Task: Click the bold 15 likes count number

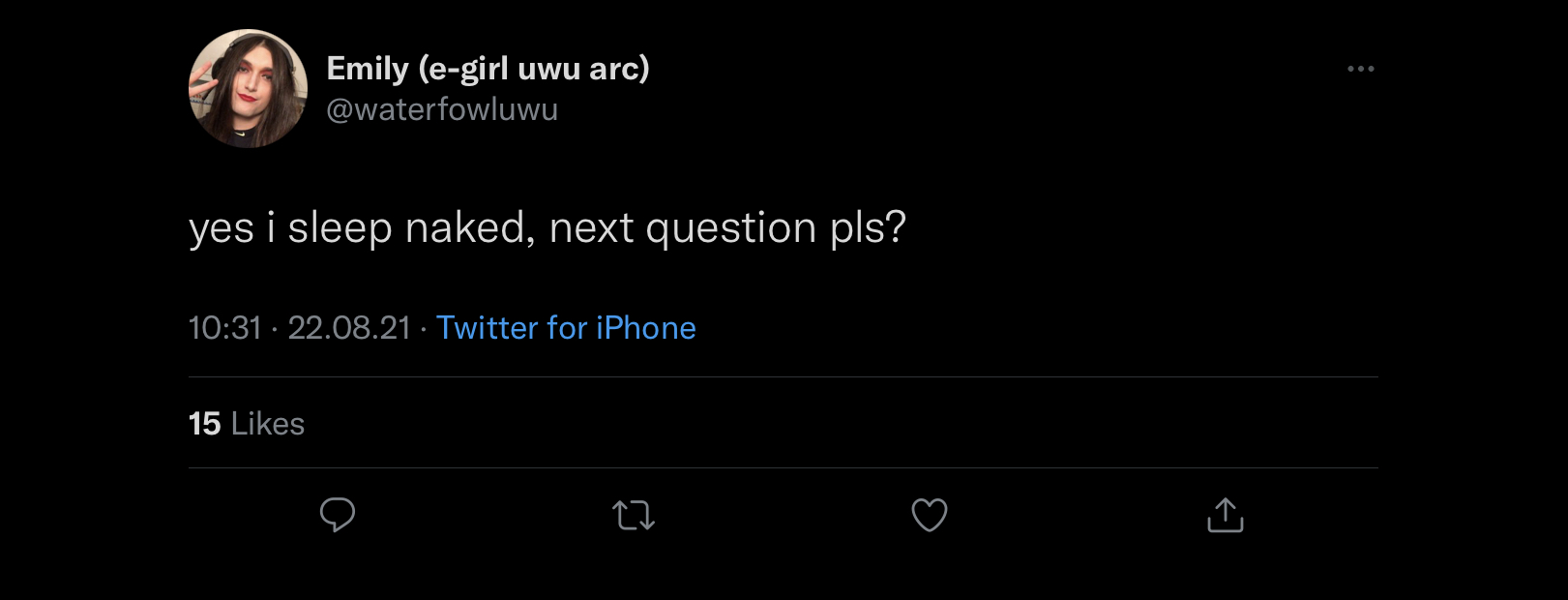Action: point(204,424)
